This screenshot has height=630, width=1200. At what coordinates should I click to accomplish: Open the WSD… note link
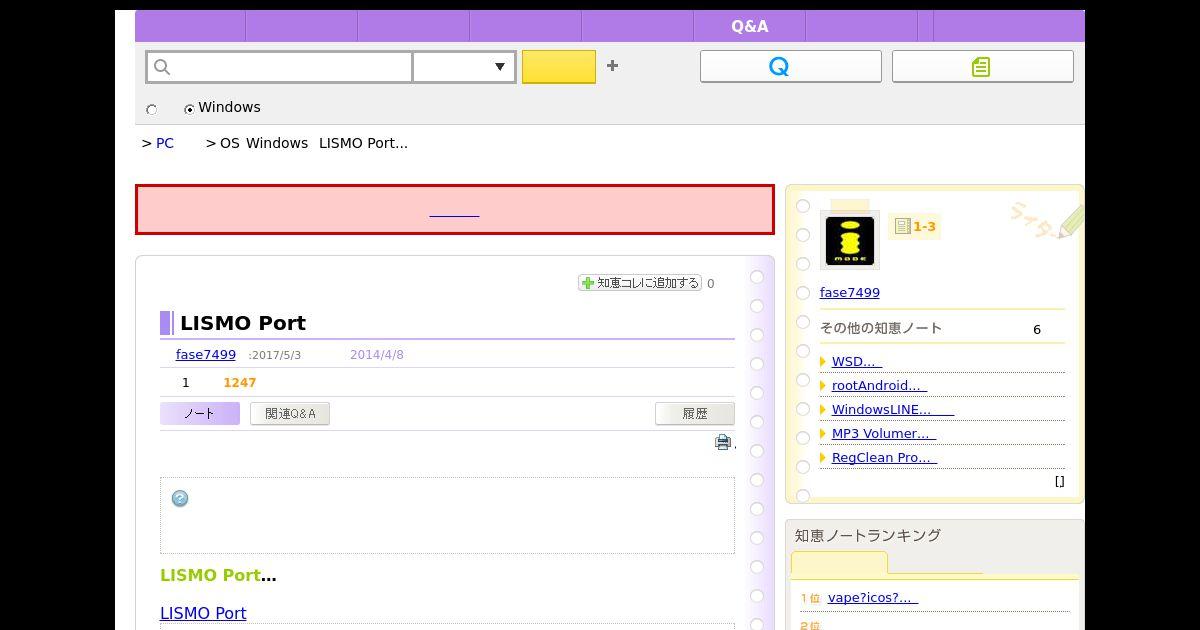click(857, 361)
